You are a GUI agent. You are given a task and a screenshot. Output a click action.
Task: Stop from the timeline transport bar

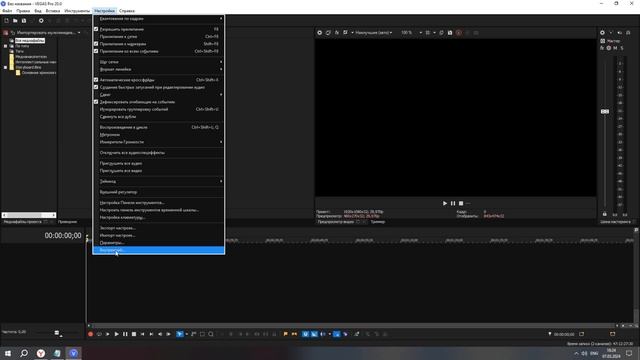point(133,334)
